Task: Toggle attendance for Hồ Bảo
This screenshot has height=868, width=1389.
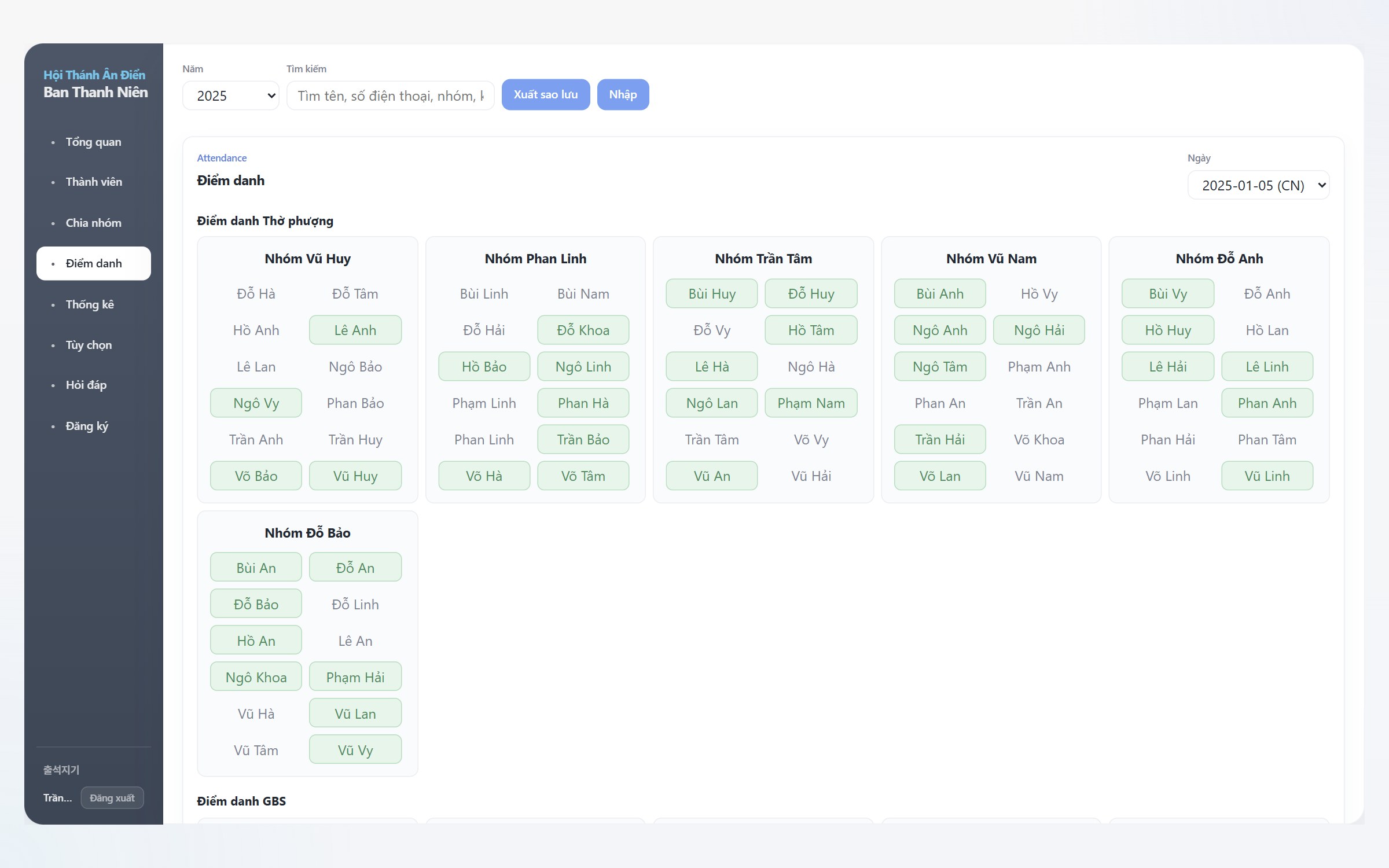Action: pos(484,366)
